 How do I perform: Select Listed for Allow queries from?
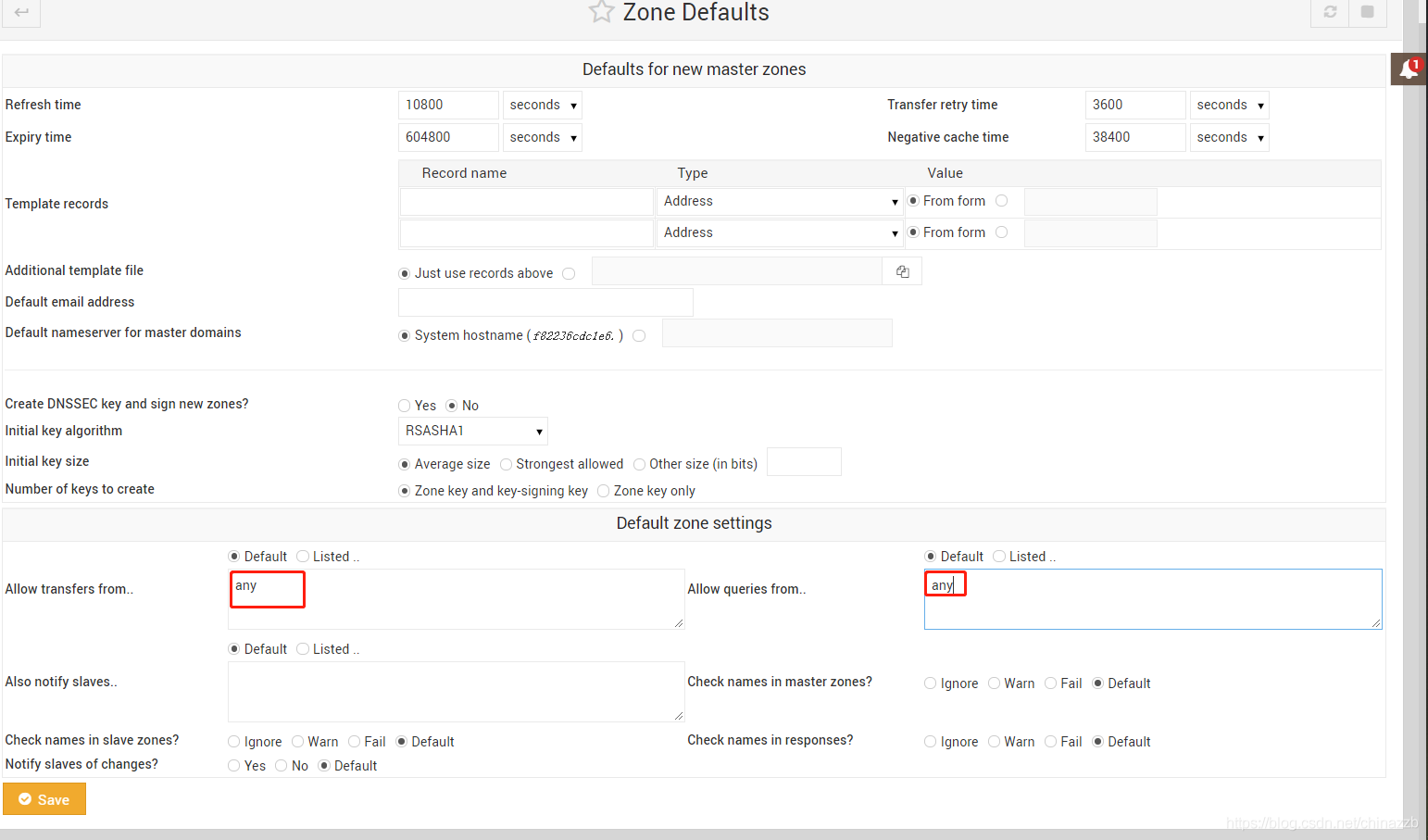point(999,557)
